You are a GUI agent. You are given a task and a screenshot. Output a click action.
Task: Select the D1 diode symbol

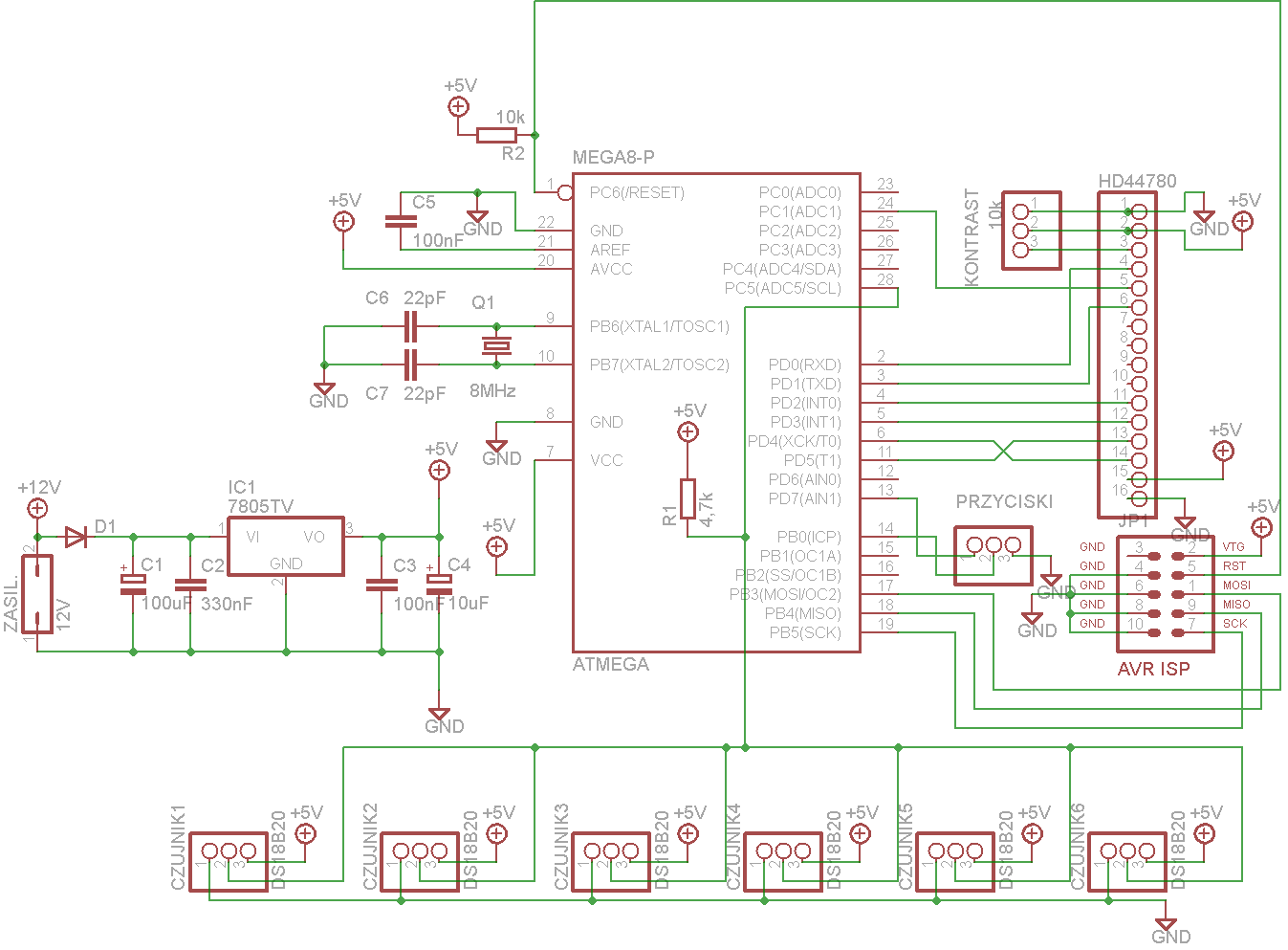pos(76,537)
